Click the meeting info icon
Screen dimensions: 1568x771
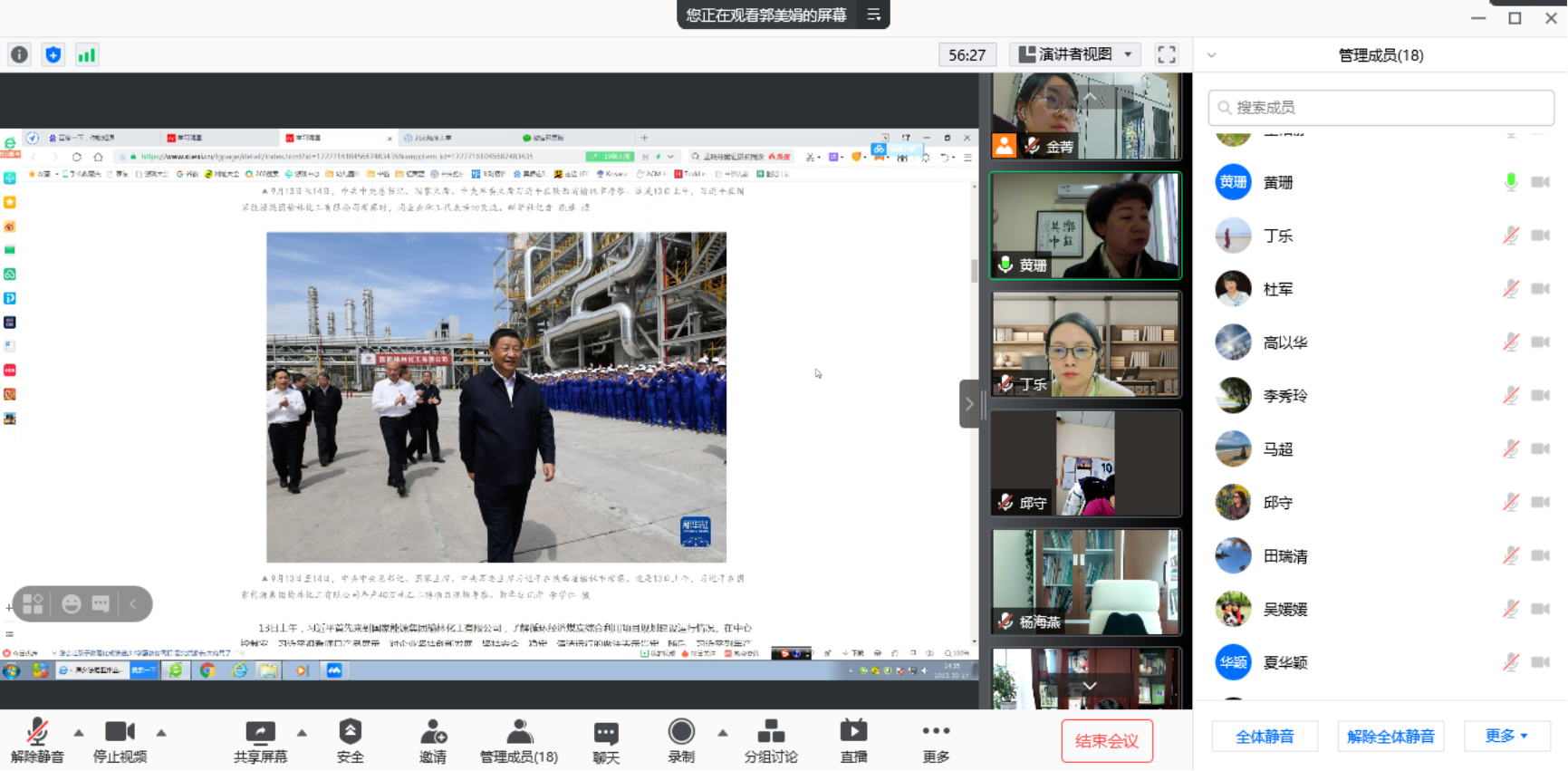point(19,54)
